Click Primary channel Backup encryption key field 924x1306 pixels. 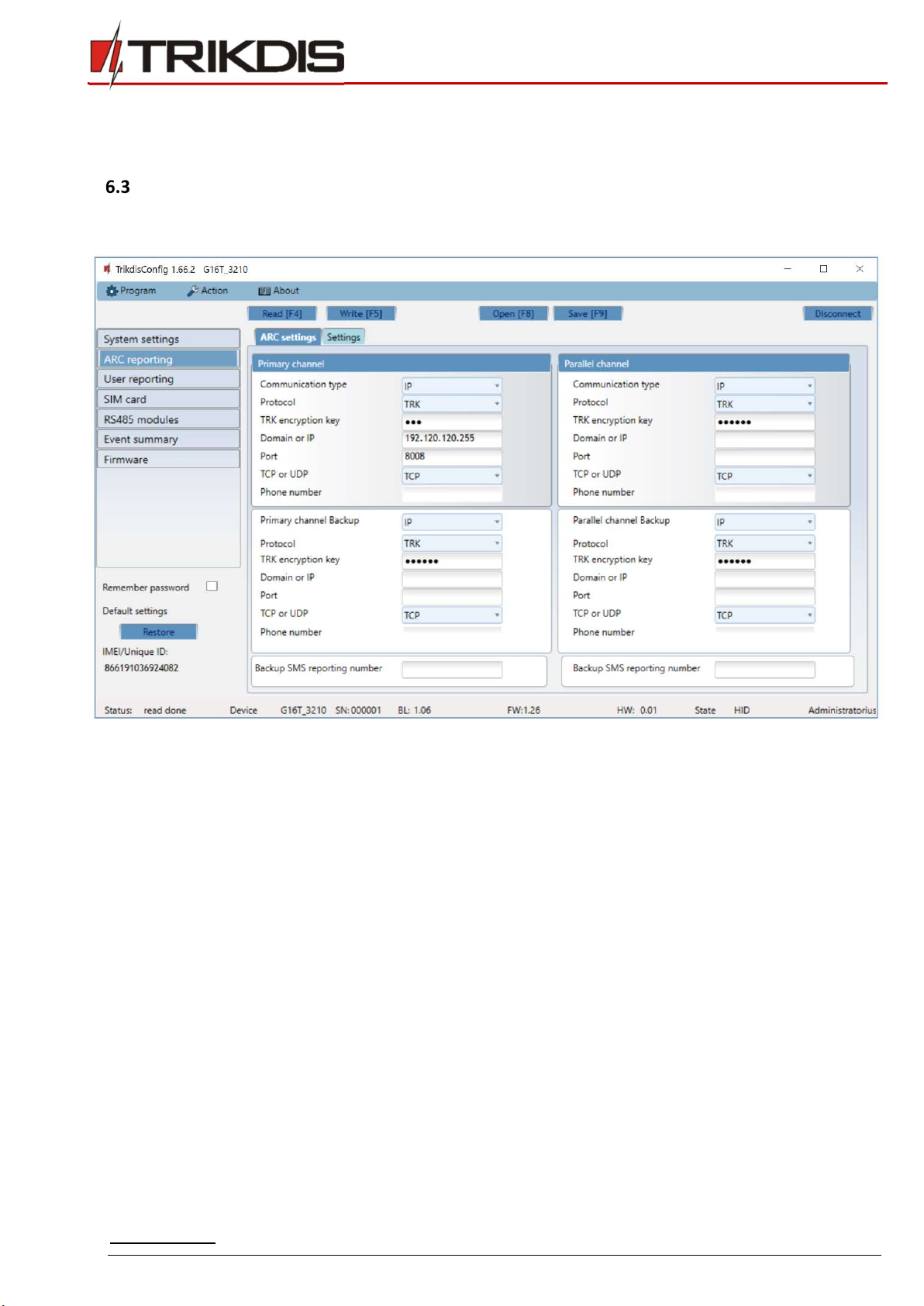452,561
